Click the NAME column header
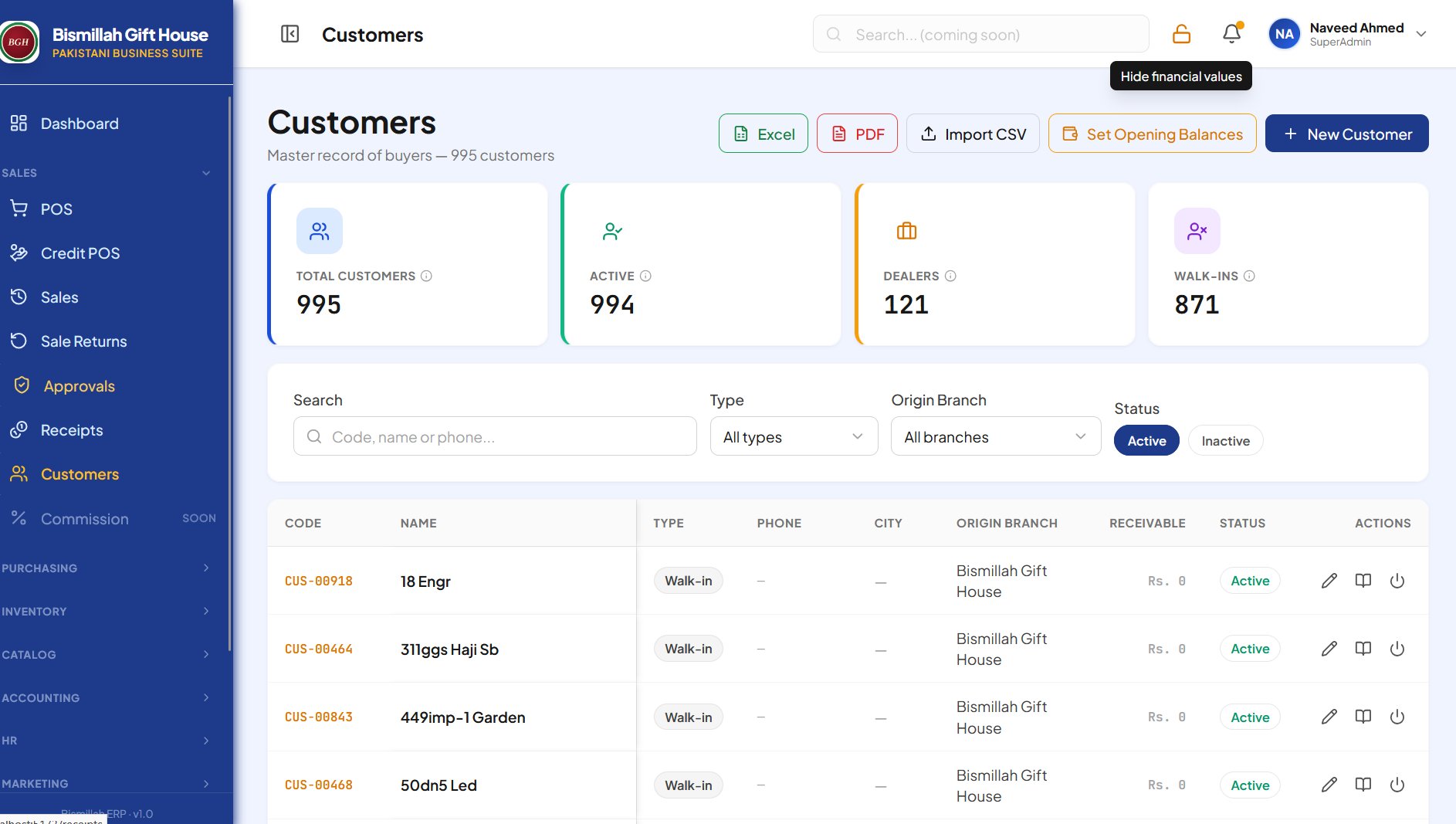Screen dimensions: 1456x824 click(x=418, y=523)
